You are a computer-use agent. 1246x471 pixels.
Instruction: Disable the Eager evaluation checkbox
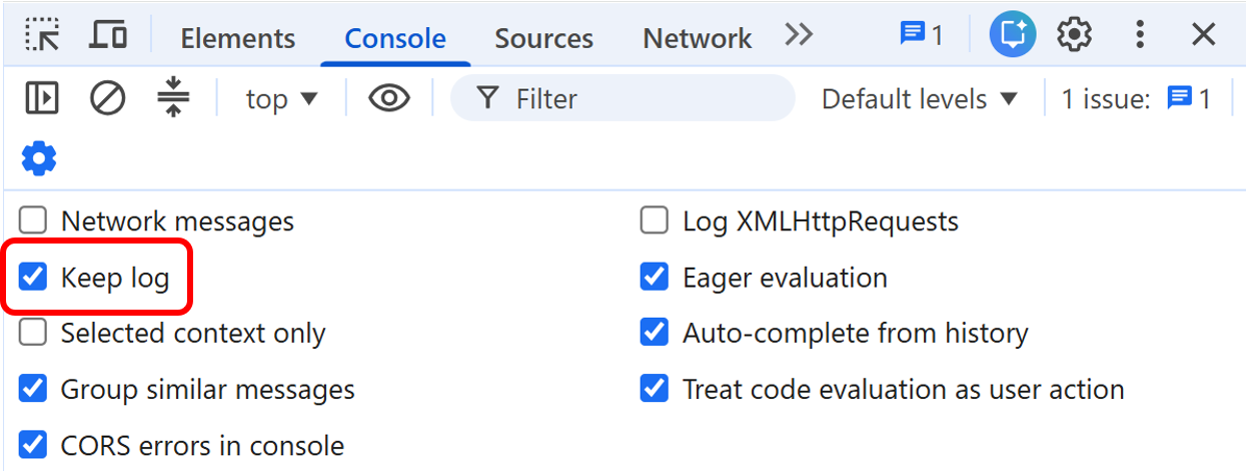coord(654,277)
